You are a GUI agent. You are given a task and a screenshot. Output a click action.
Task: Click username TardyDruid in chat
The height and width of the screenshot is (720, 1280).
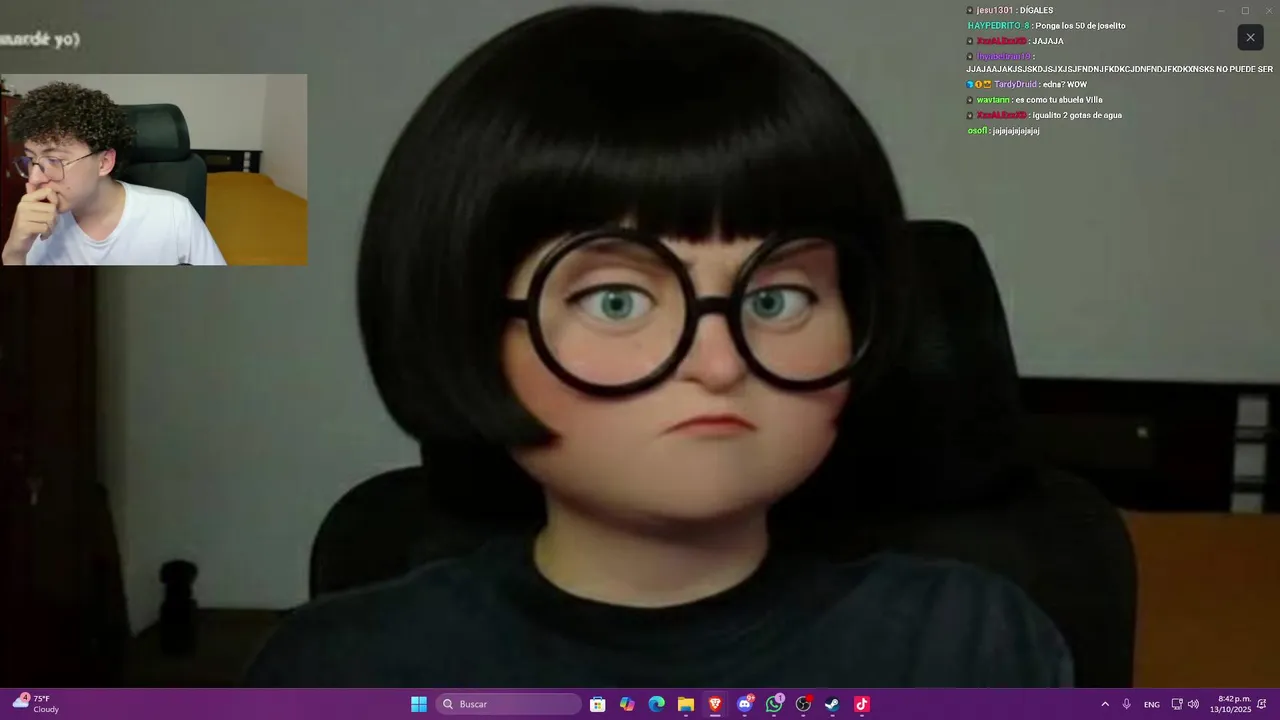[1015, 85]
